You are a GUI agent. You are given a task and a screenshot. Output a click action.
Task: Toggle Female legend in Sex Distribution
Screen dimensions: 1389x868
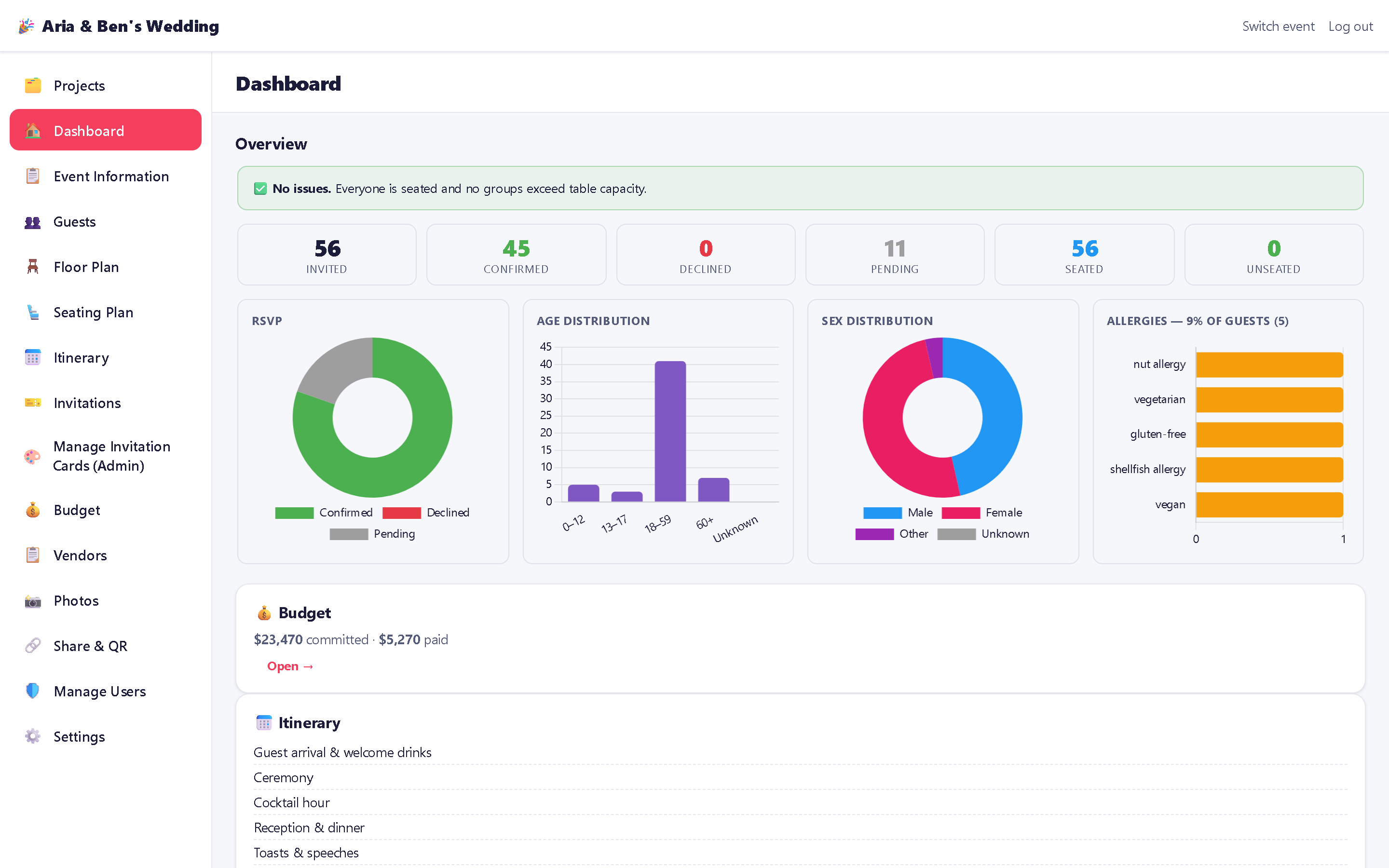point(982,513)
